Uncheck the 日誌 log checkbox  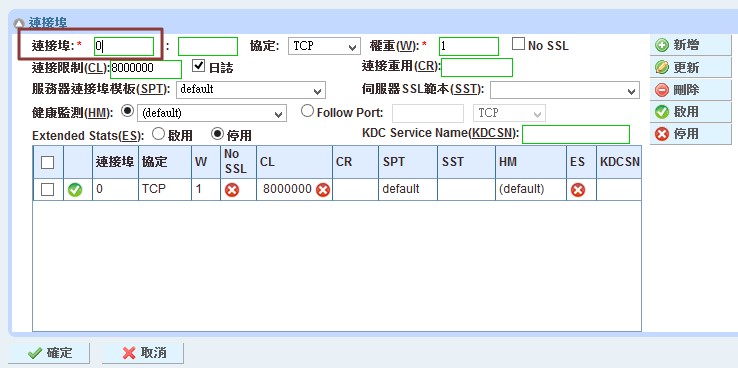pos(199,65)
